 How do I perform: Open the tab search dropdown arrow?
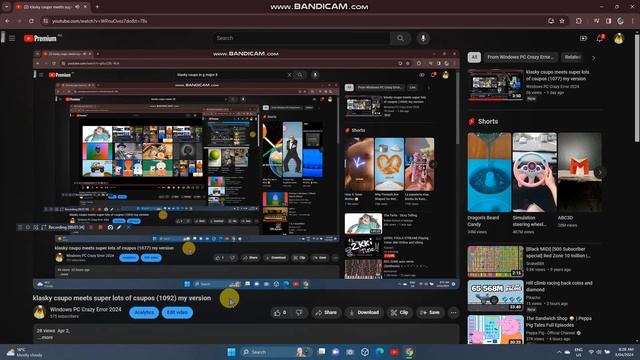tap(6, 7)
